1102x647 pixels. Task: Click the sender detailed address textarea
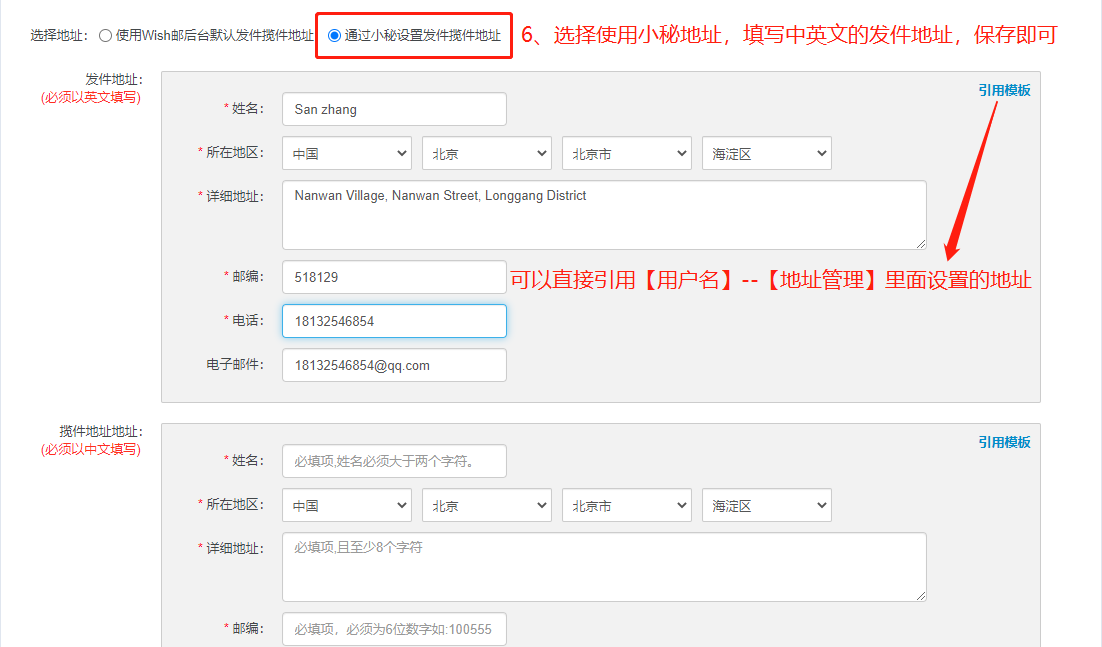[604, 215]
